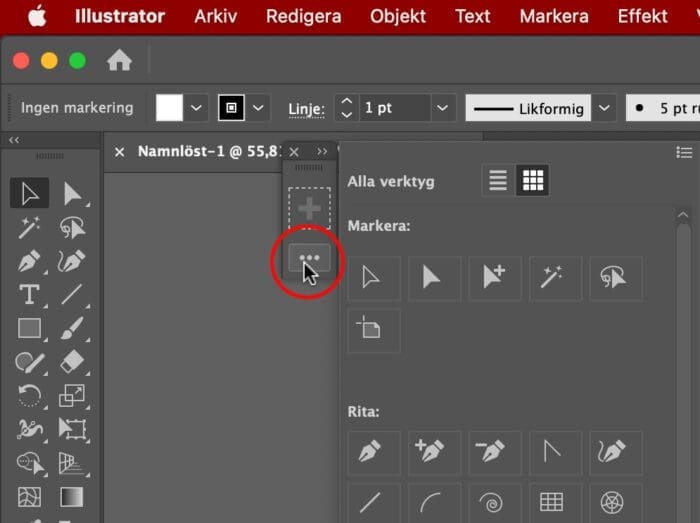Image resolution: width=700 pixels, height=523 pixels.
Task: Open the Markera menu
Action: tap(554, 17)
